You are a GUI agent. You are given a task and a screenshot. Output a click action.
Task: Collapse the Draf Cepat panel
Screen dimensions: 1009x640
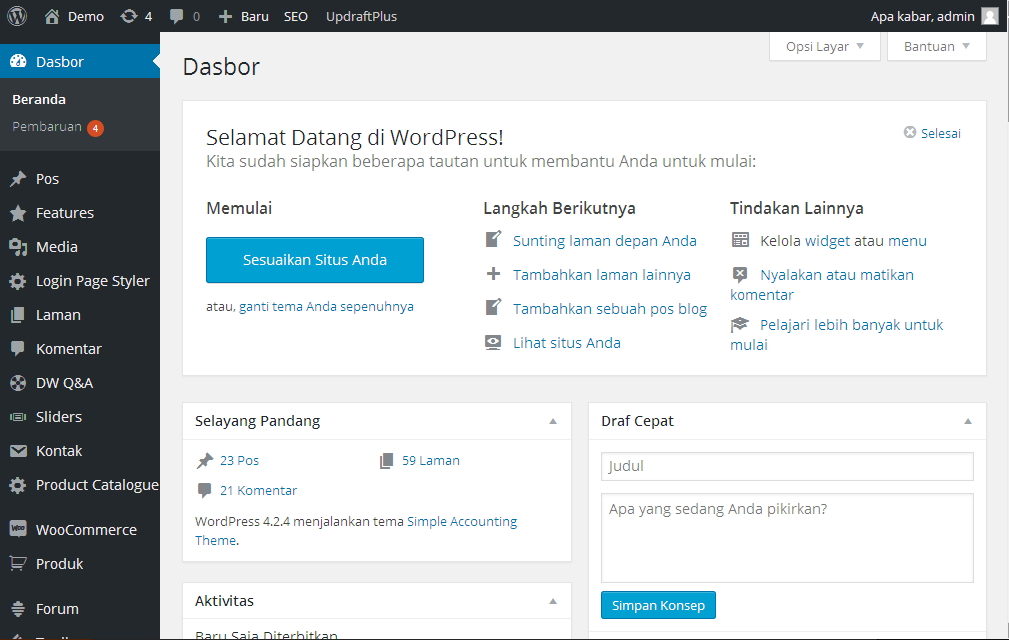(968, 421)
